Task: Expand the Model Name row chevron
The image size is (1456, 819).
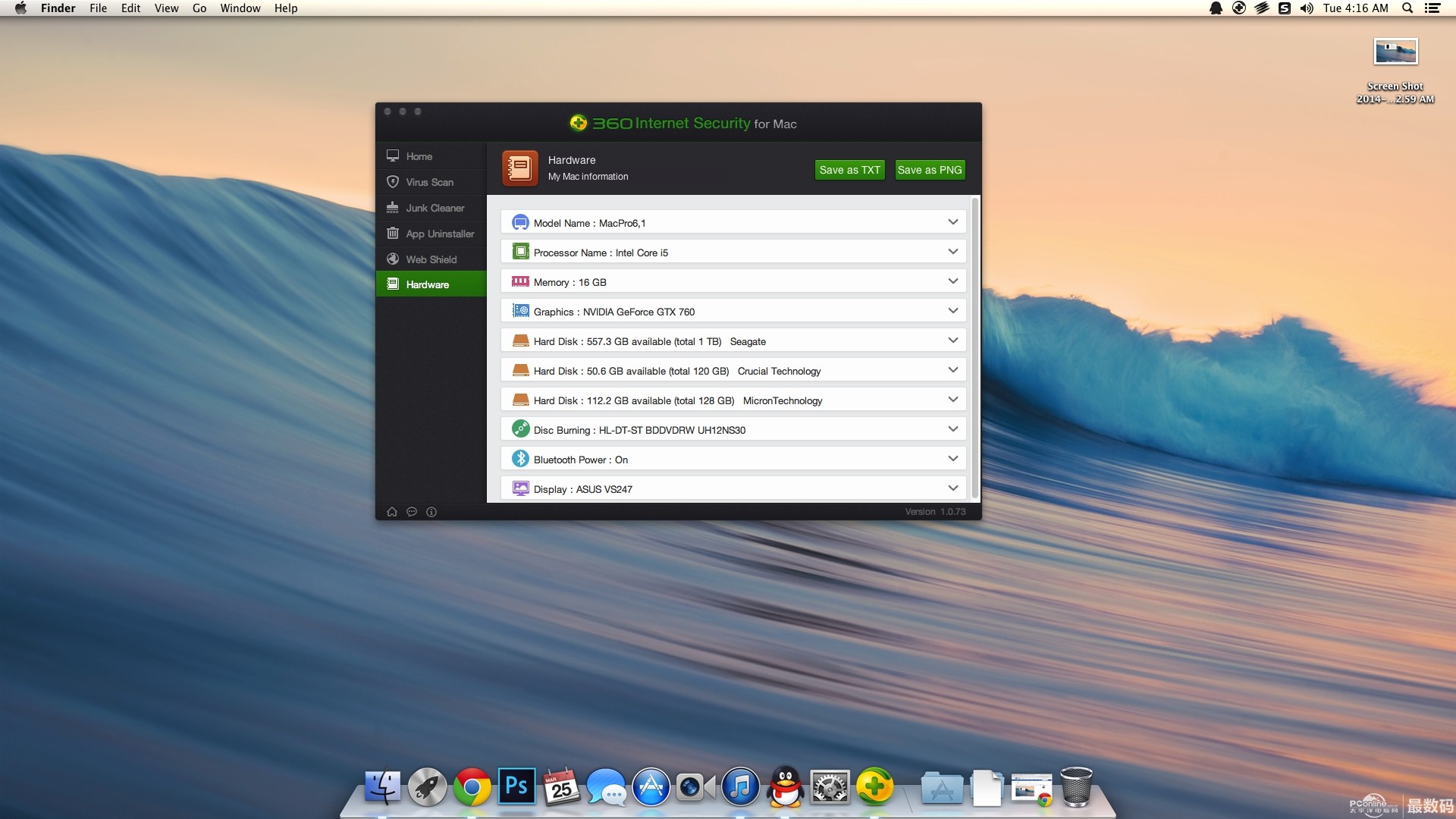Action: [952, 222]
